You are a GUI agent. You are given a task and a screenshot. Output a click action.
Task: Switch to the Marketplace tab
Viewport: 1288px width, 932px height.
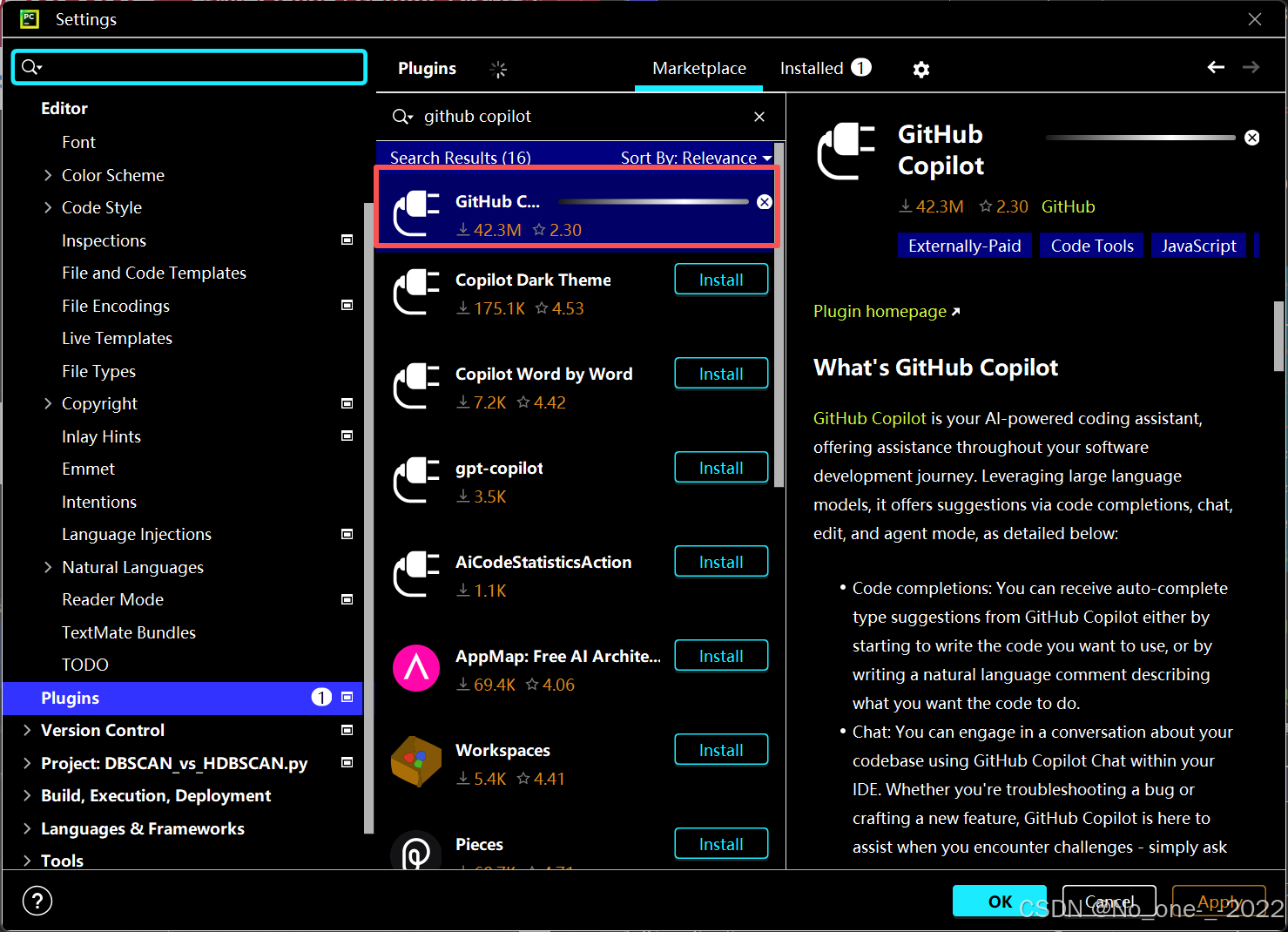(x=699, y=68)
